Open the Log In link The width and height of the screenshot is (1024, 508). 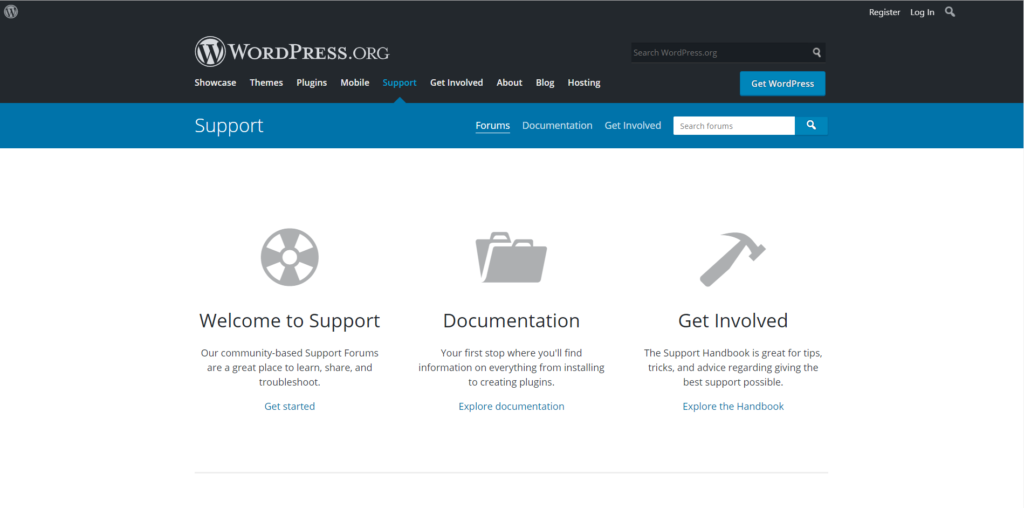(x=922, y=12)
